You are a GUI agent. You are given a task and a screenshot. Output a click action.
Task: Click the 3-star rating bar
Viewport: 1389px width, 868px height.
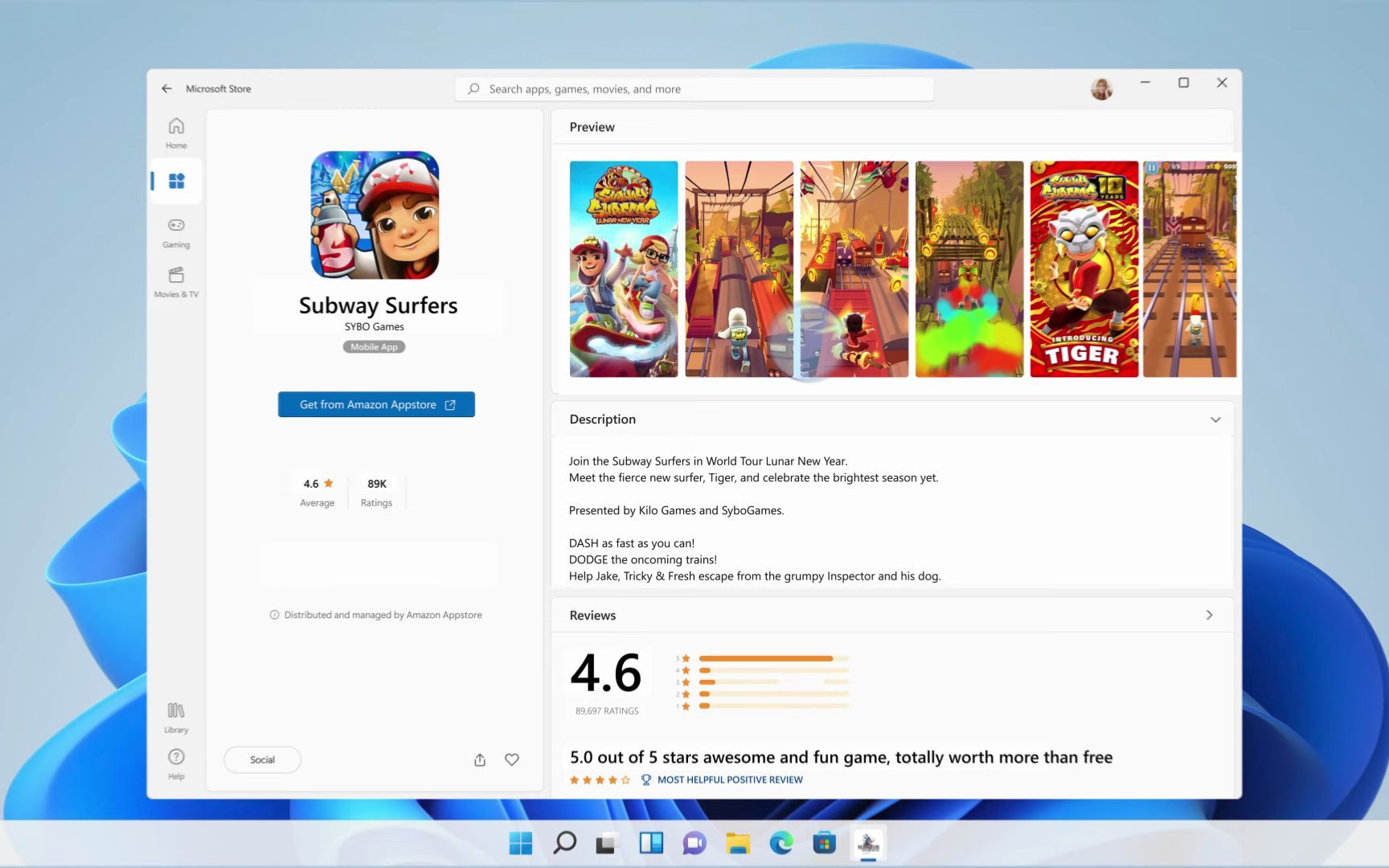pos(773,682)
